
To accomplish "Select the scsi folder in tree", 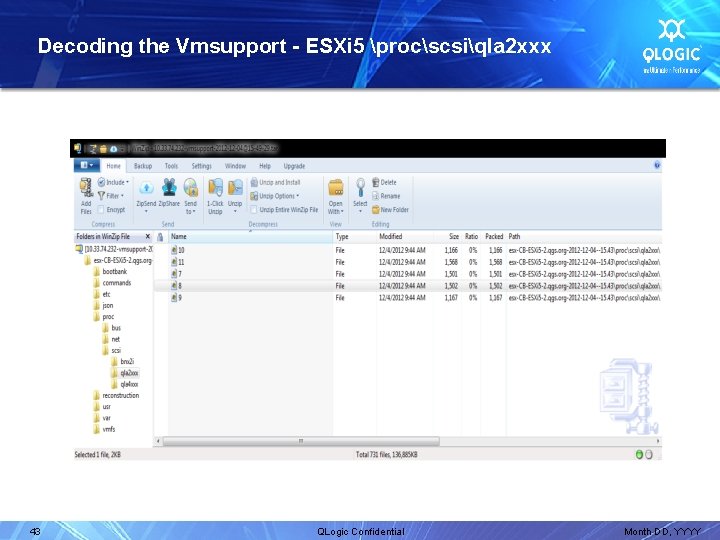I will (112, 350).
